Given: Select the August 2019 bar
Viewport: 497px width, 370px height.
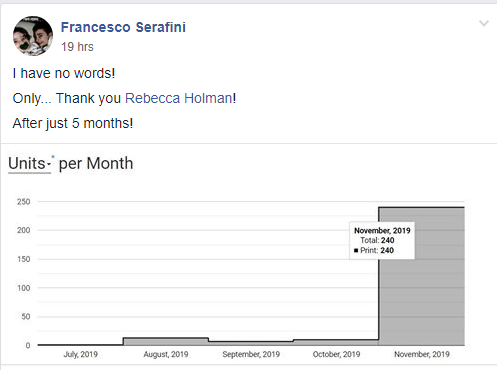Looking at the screenshot, I should pyautogui.click(x=166, y=342).
